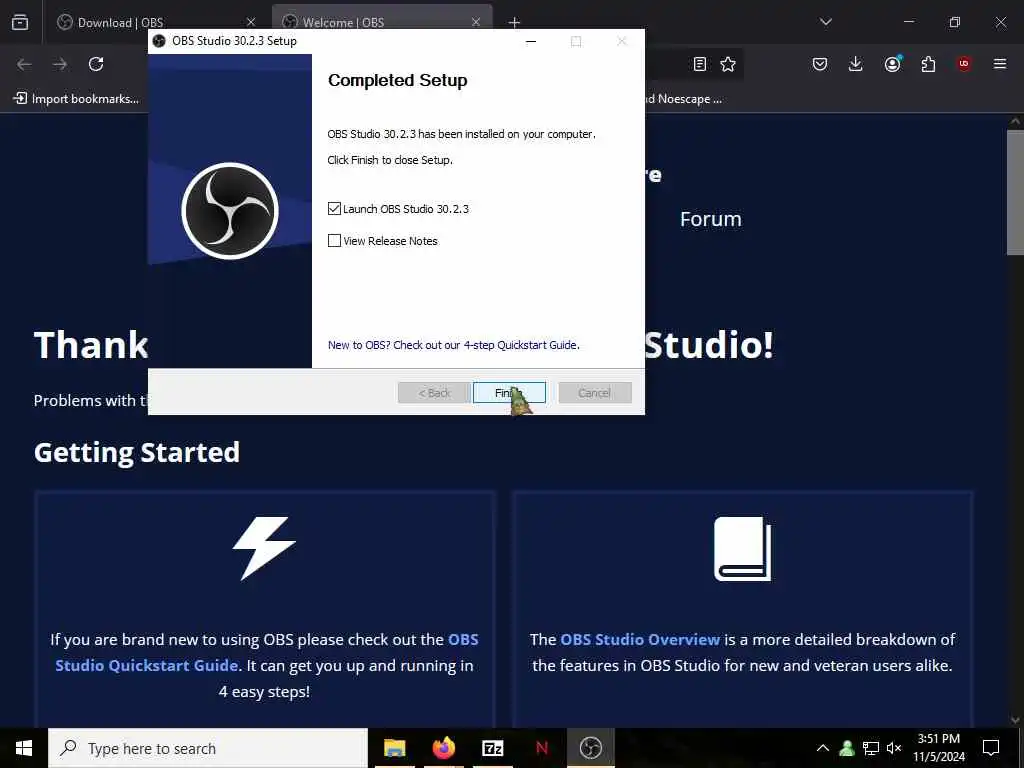This screenshot has width=1024, height=768.
Task: Click Finish in OBS Setup dialog
Action: 509,392
